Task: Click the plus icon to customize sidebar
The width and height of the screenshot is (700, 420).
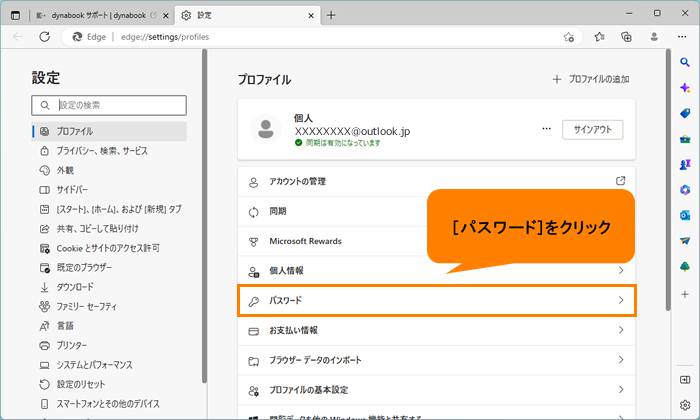Action: coord(685,294)
